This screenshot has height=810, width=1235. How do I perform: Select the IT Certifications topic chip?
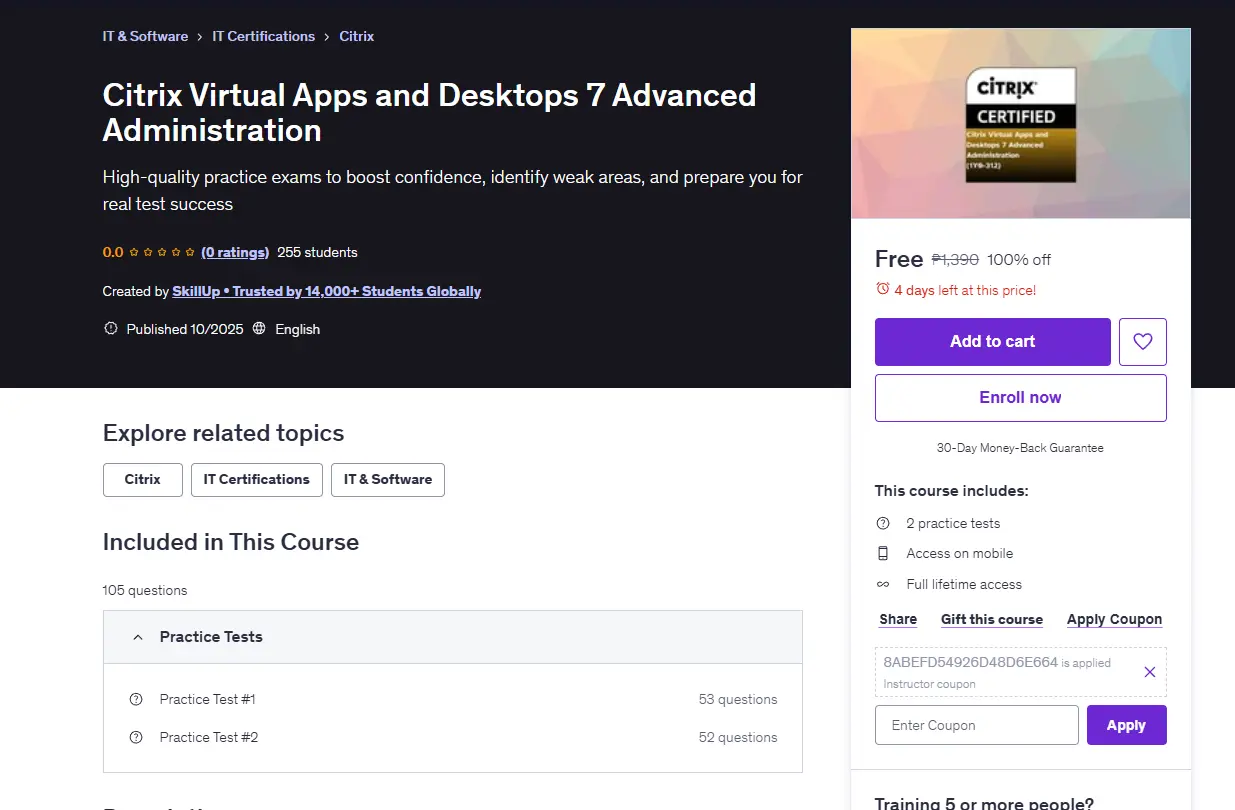pos(257,480)
